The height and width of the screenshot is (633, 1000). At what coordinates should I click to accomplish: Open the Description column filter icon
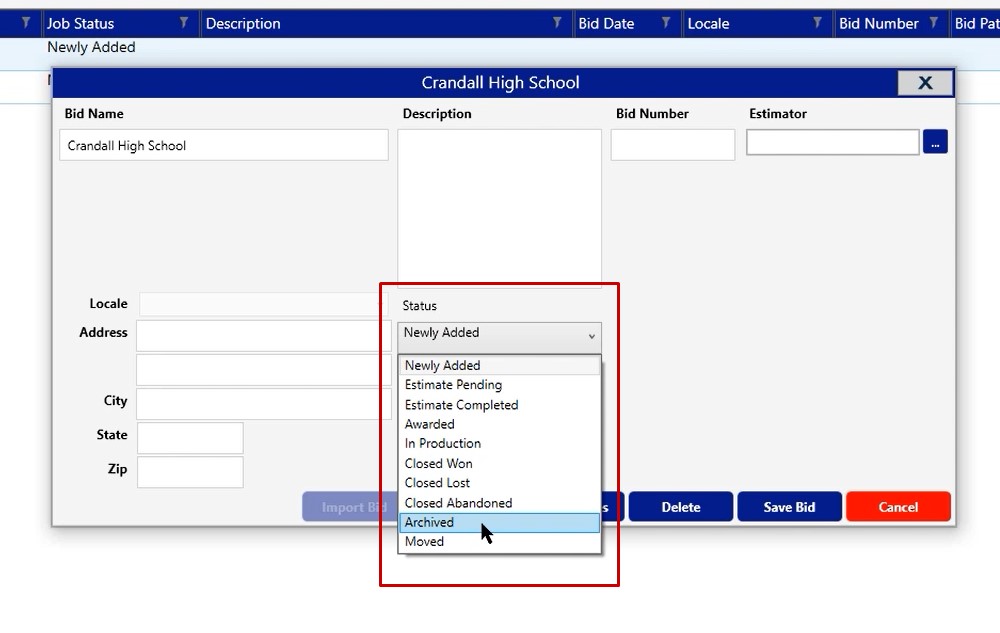(557, 23)
